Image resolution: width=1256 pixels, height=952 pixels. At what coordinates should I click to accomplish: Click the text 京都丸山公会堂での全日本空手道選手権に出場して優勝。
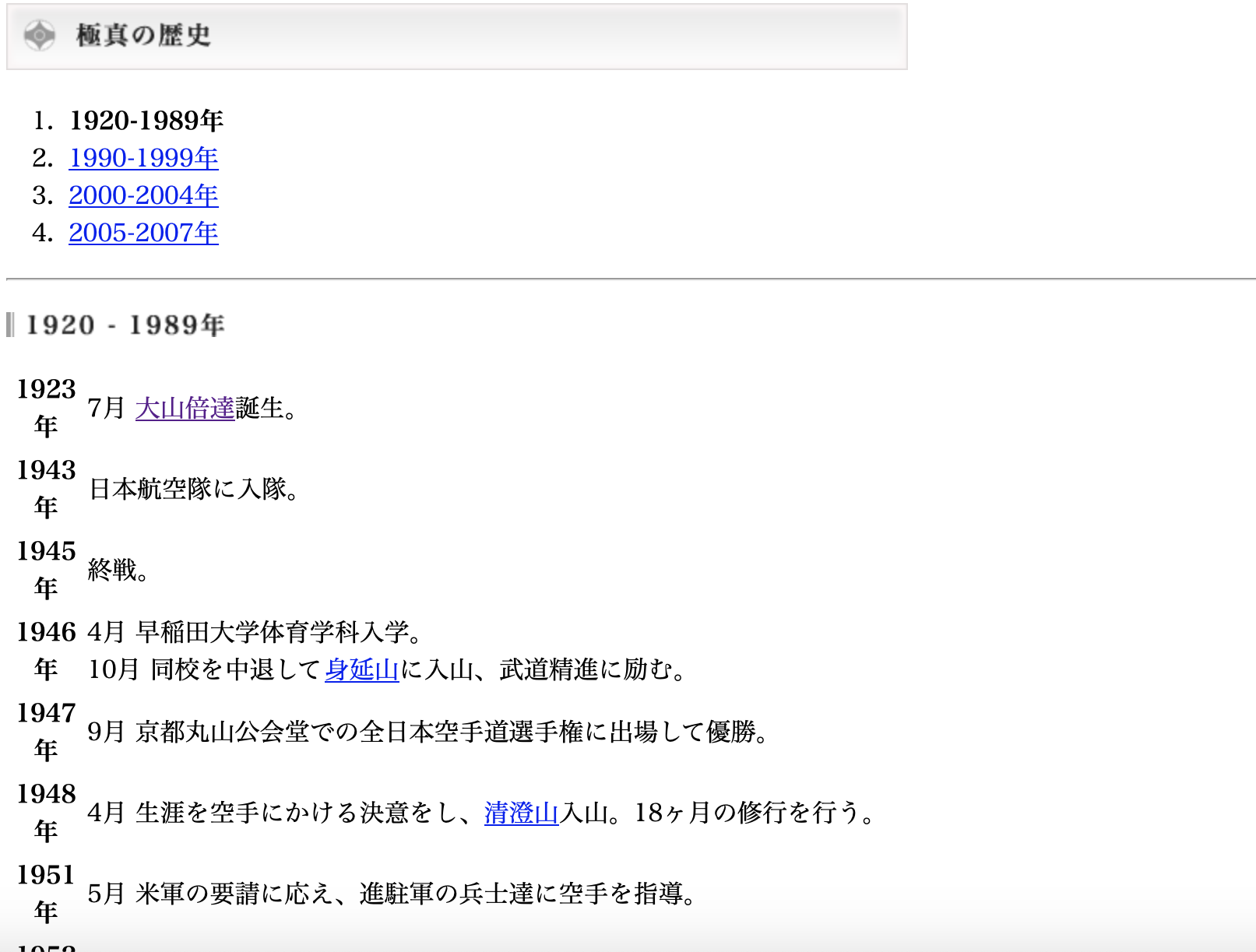click(453, 732)
